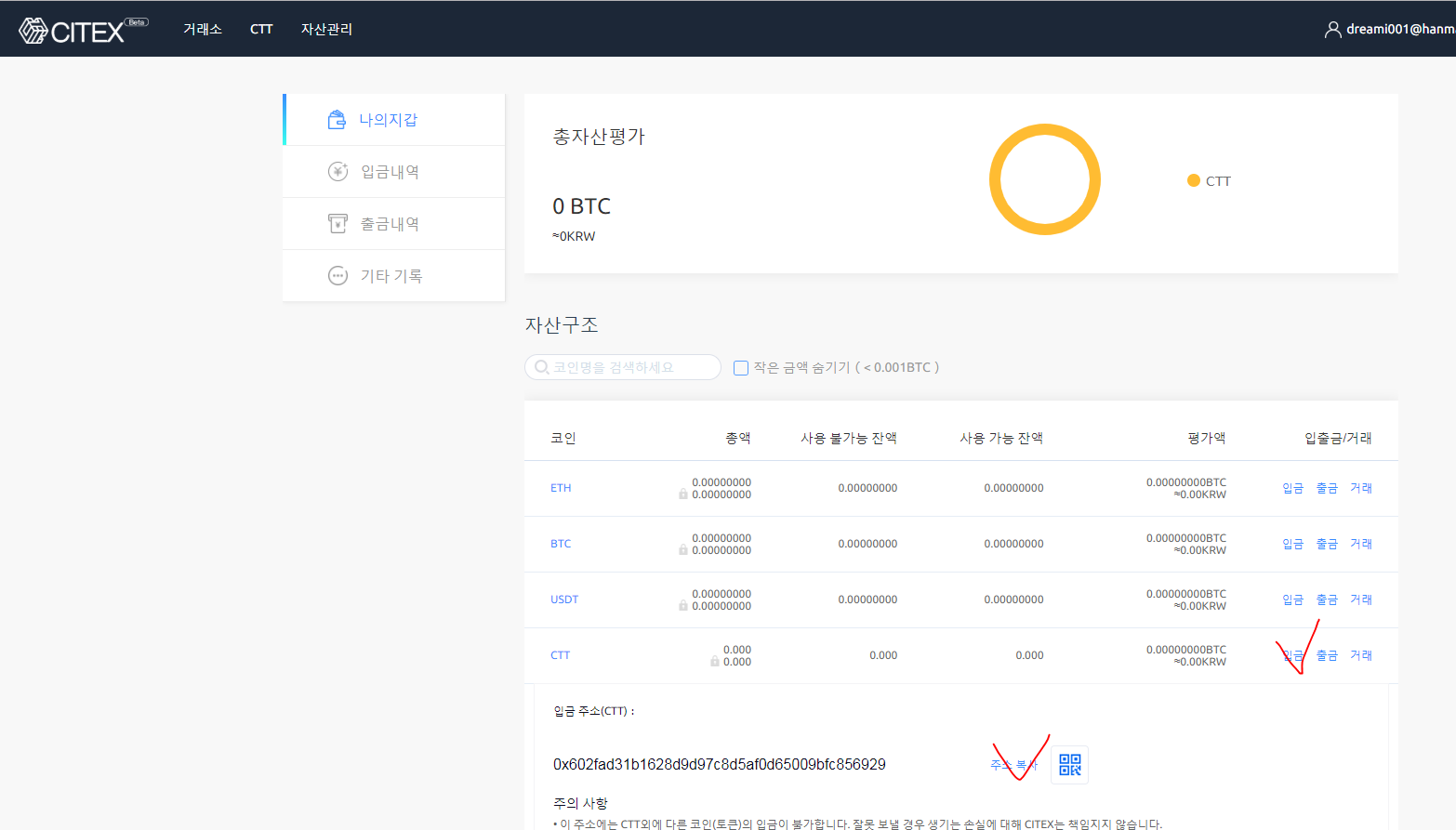Copy the deposit address with 주소 복사
This screenshot has height=830, width=1456.
click(1014, 765)
